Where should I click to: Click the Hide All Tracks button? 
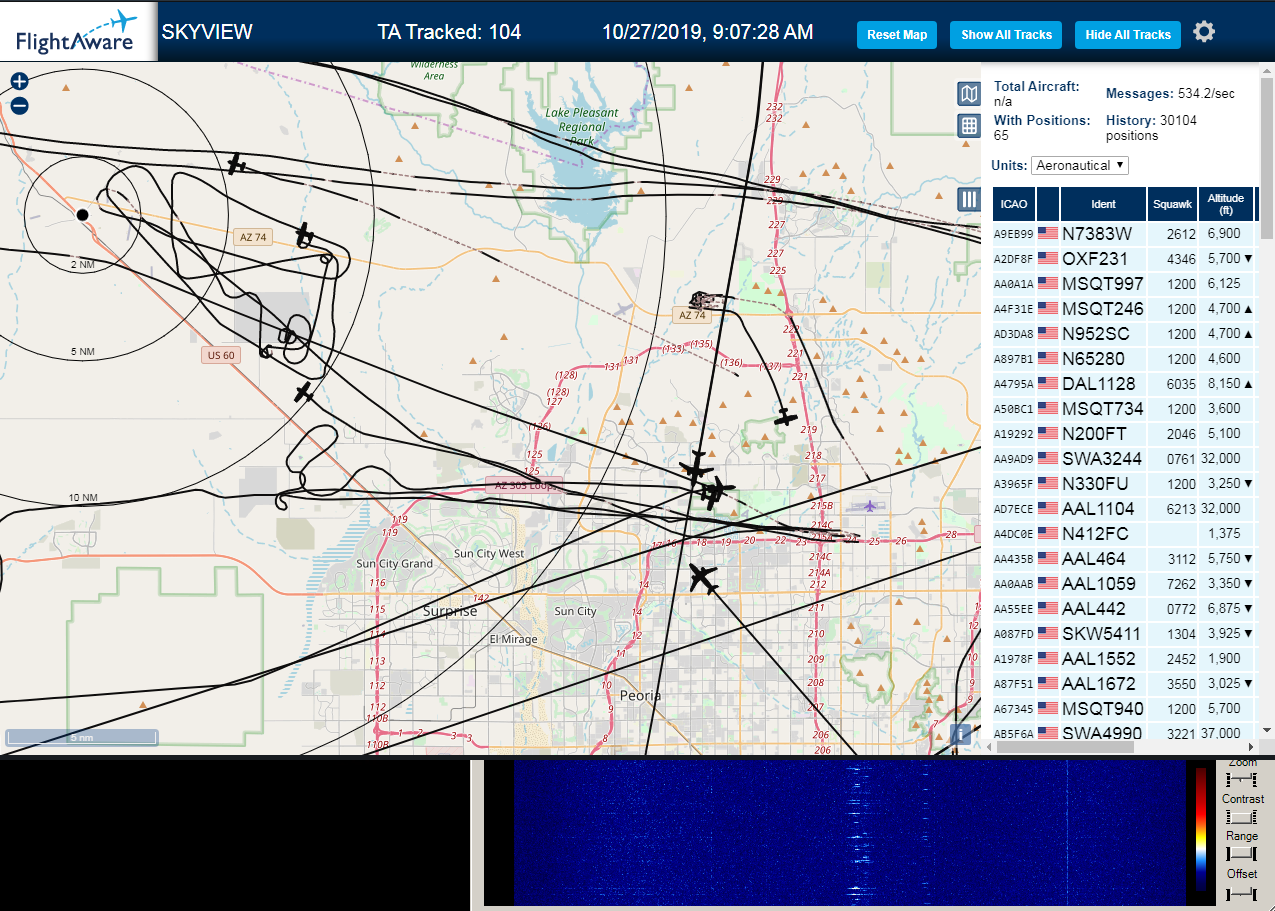pyautogui.click(x=1128, y=35)
